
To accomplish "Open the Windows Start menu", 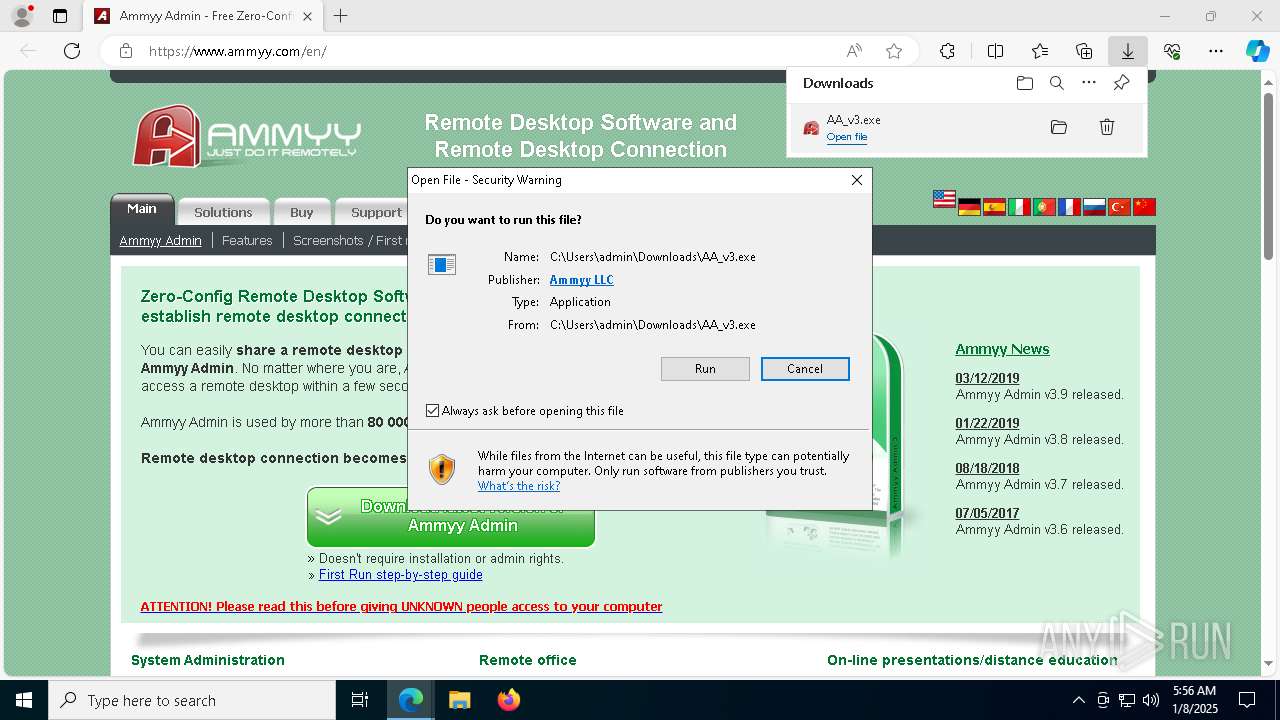I will [24, 700].
